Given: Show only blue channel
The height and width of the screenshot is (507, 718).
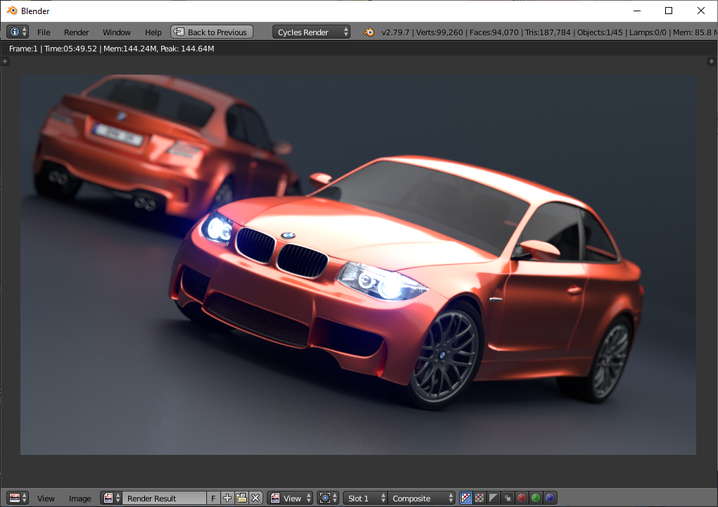Looking at the screenshot, I should 549,498.
